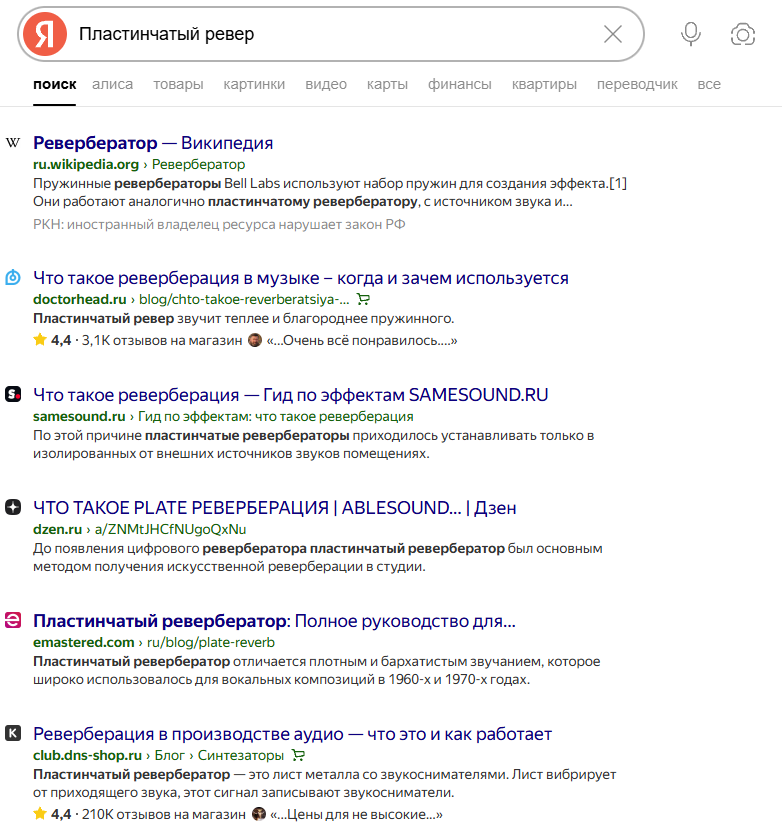Click the doctorhead.ru favicon
782x829 pixels.
pos(13,277)
